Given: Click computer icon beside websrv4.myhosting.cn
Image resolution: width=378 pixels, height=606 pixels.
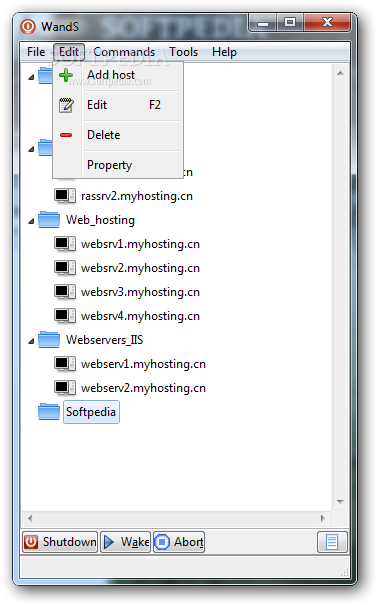Looking at the screenshot, I should coord(65,315).
